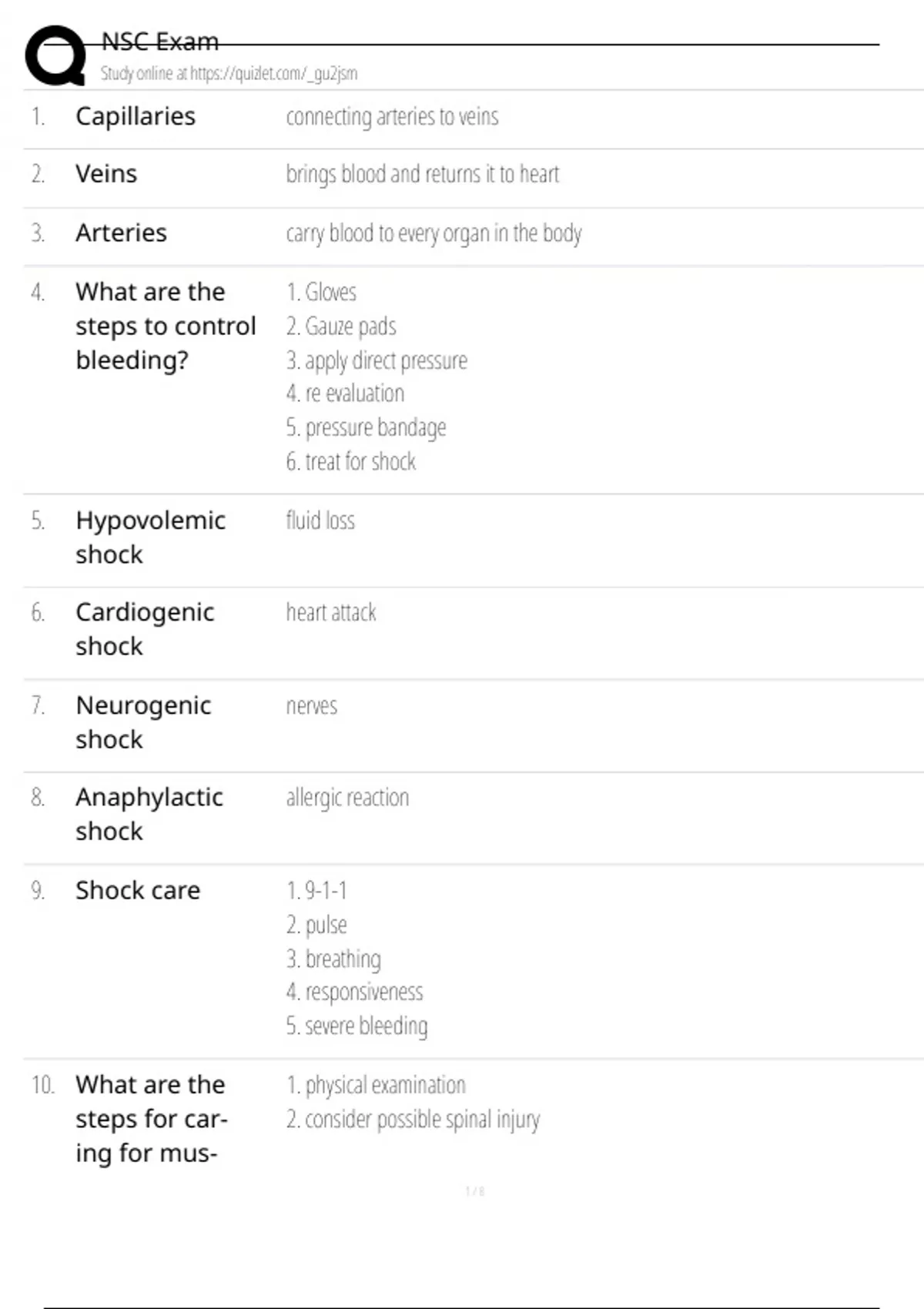Viewport: 924px width, 1309px height.
Task: Click the 'severe bleeding' list item
Action: coord(357,1026)
